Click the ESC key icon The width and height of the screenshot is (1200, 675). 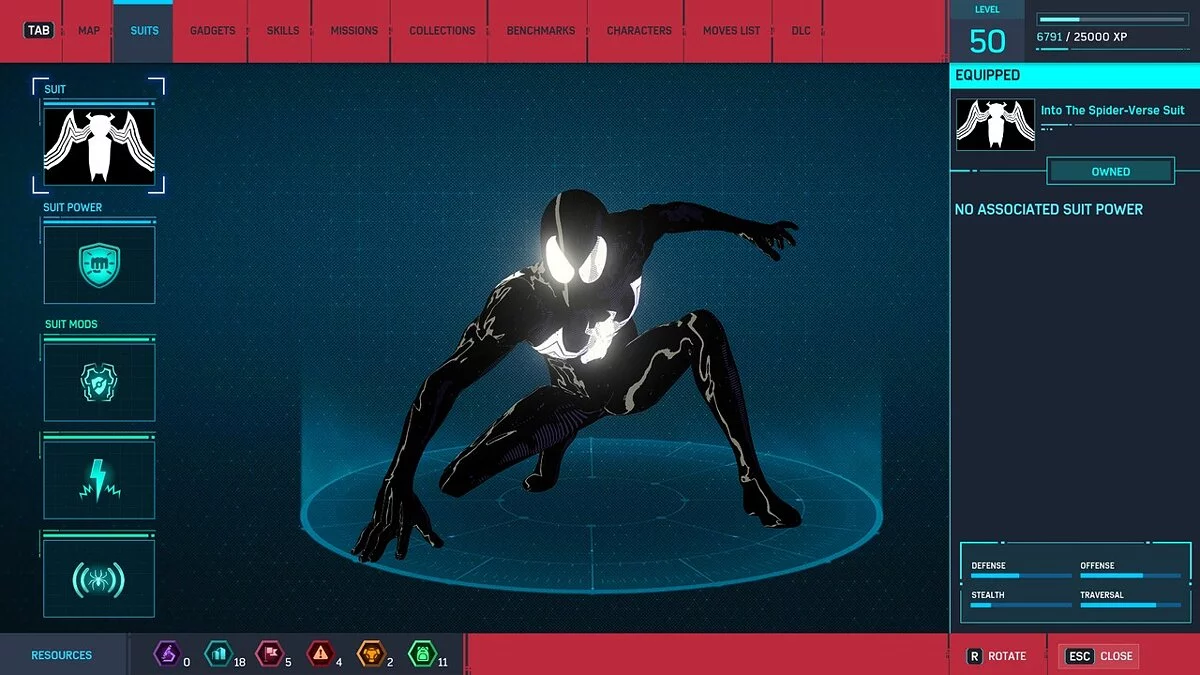pos(1079,656)
